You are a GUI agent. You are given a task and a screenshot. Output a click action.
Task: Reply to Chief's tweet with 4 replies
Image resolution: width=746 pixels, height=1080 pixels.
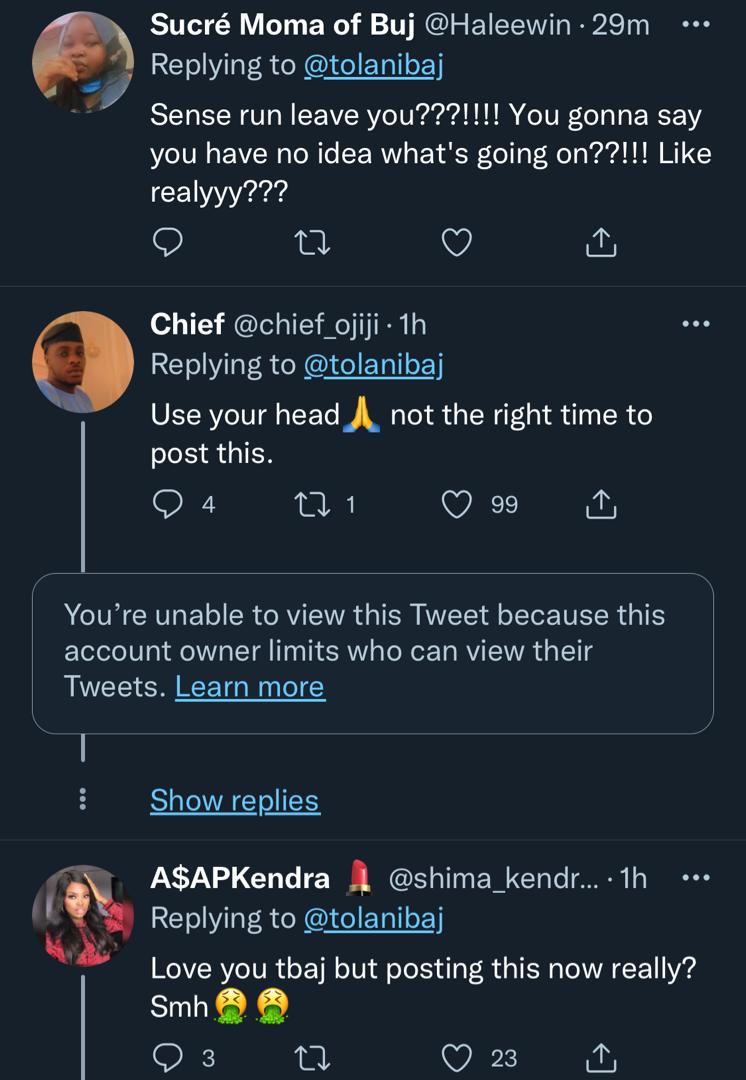(167, 505)
